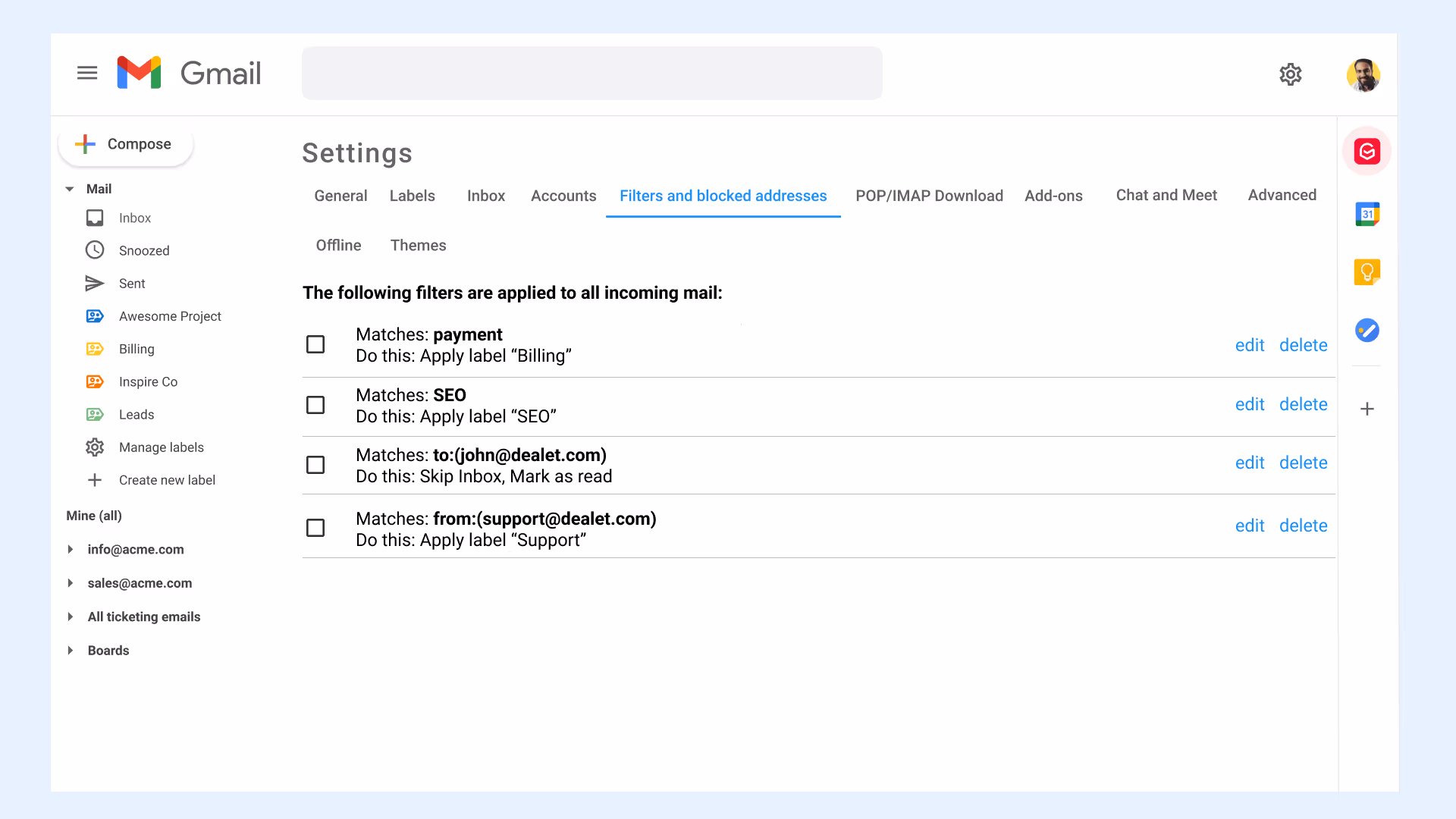Click the search mail input field
Image resolution: width=1456 pixels, height=819 pixels.
(591, 73)
